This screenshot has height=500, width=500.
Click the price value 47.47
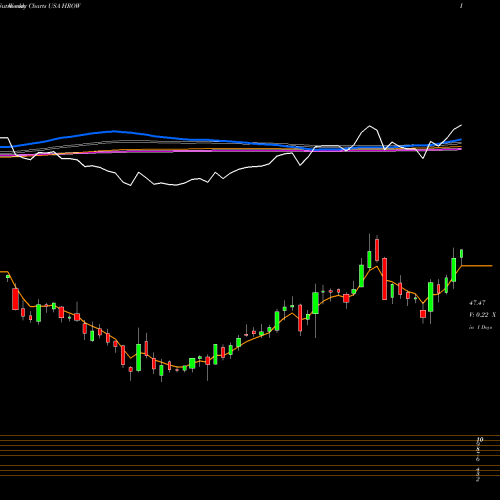477,303
